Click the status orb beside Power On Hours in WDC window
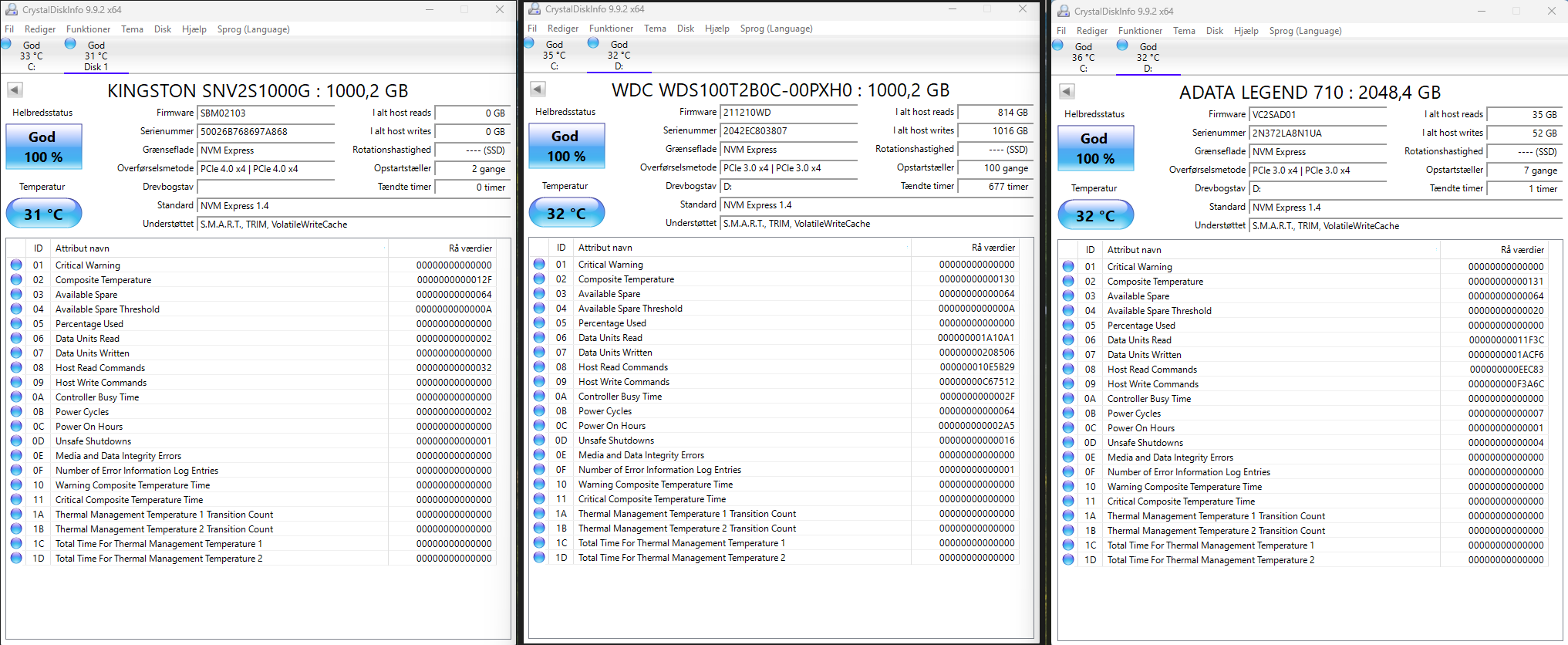This screenshot has height=645, width=1568. 539,425
